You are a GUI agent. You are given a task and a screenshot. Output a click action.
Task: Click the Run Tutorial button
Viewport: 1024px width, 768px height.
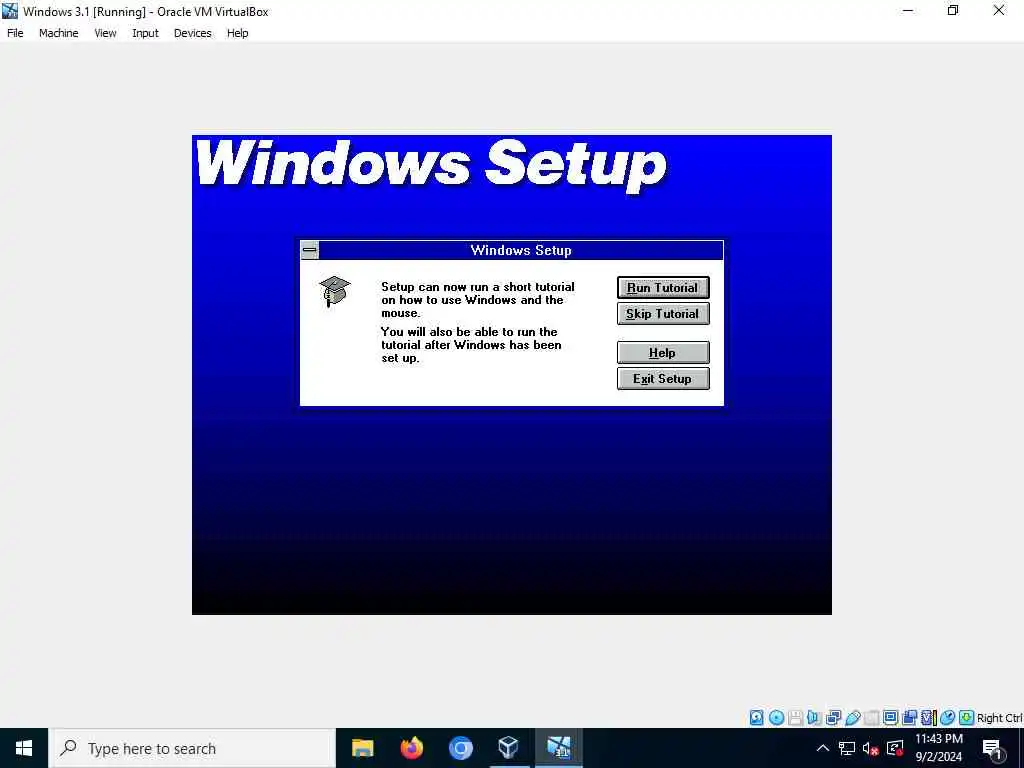[663, 287]
